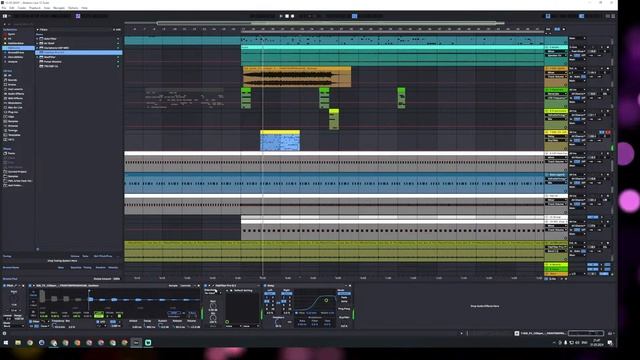
Task: Select the green third track title
Action: [x=557, y=90]
